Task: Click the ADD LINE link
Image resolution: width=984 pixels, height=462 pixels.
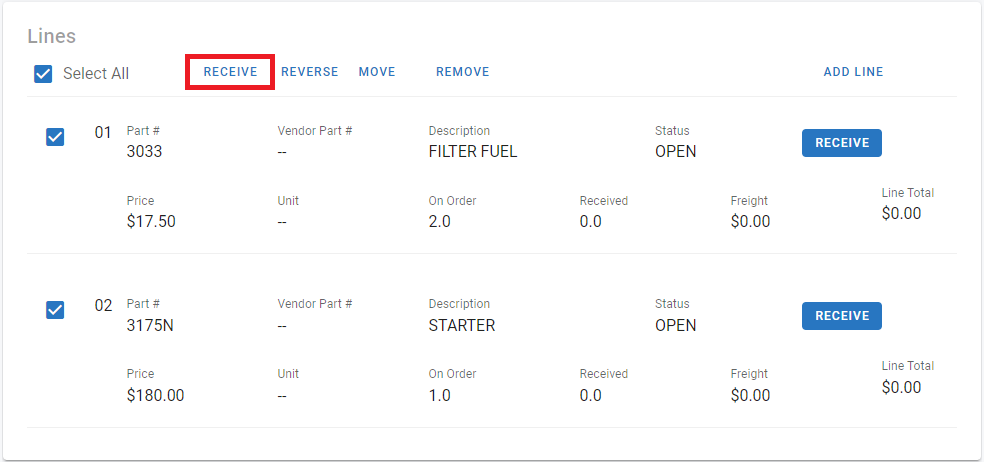Action: click(853, 72)
